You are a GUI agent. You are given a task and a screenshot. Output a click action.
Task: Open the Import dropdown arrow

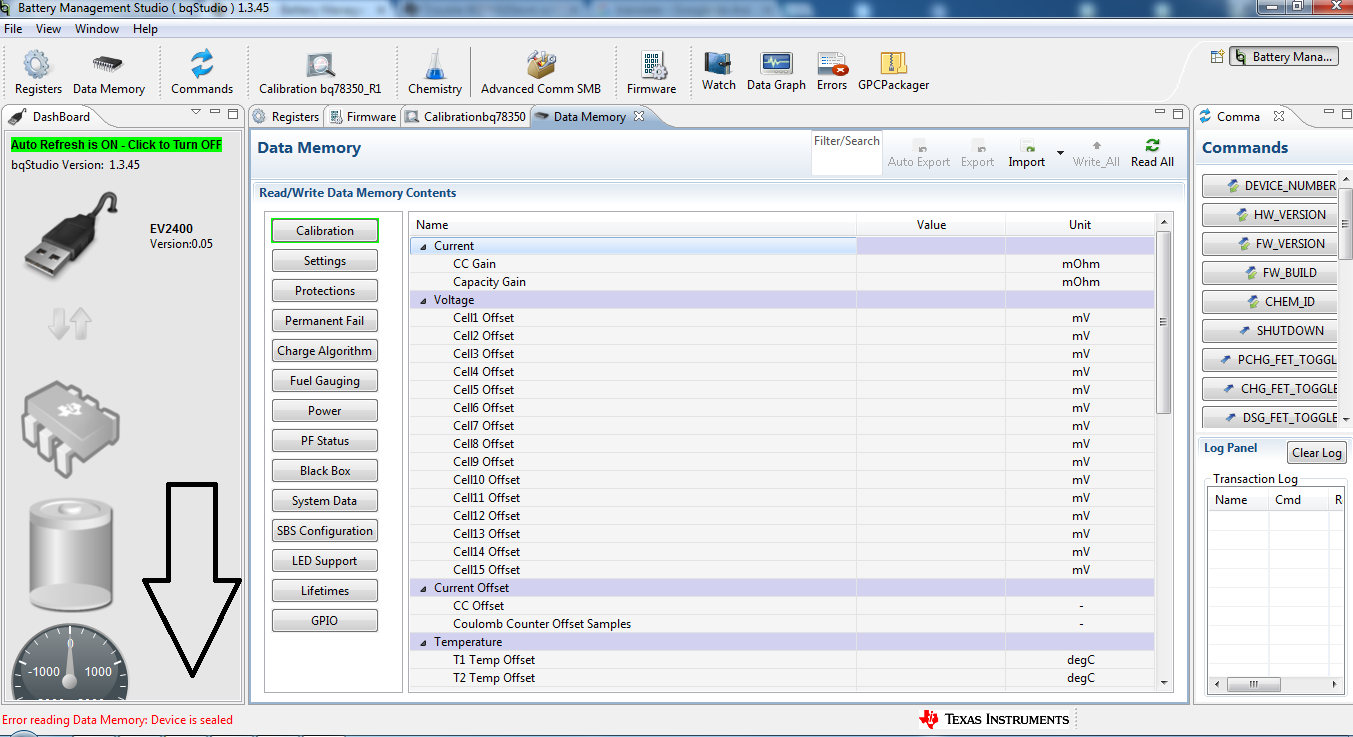[x=1060, y=153]
